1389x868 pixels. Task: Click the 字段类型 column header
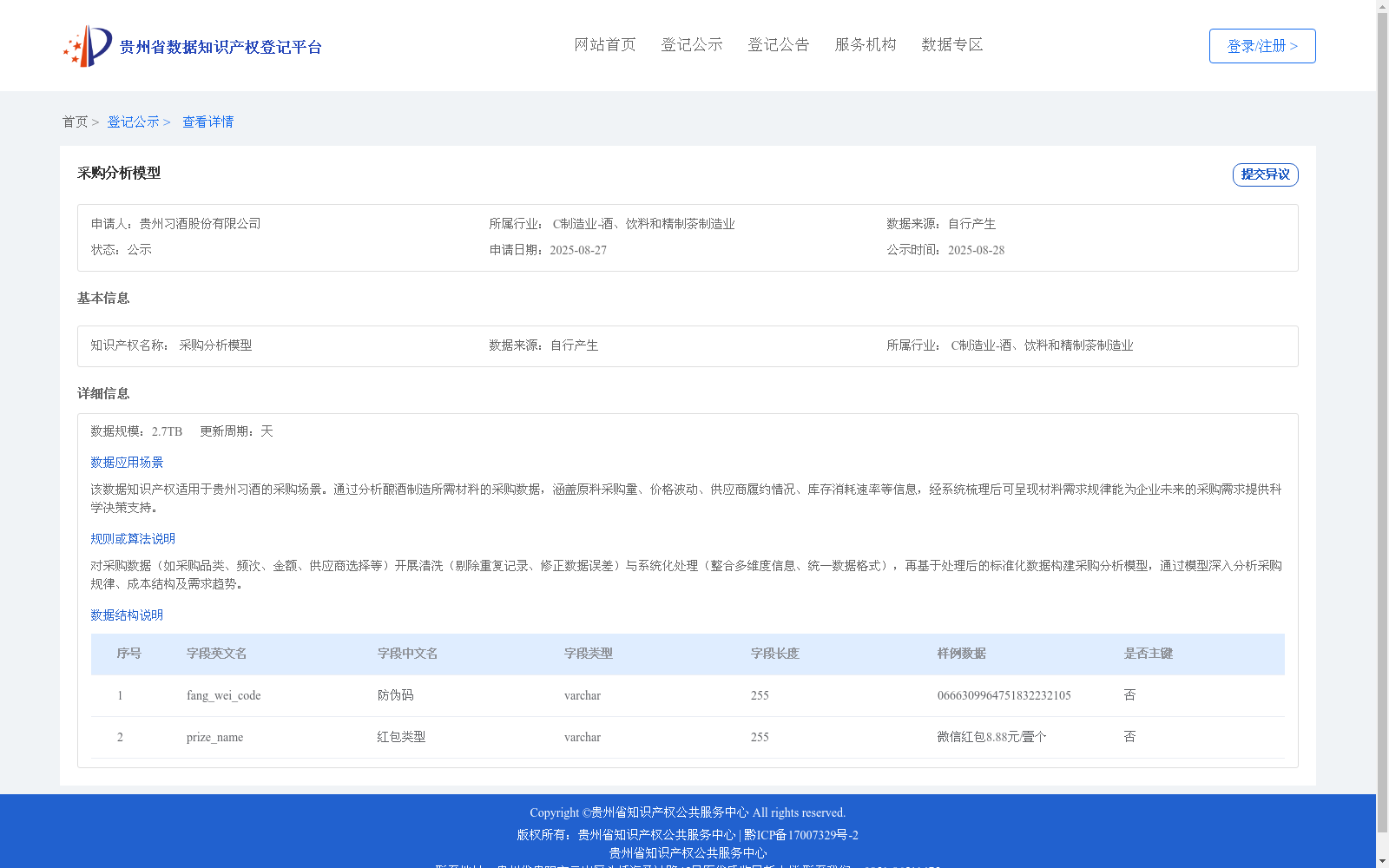(x=589, y=654)
